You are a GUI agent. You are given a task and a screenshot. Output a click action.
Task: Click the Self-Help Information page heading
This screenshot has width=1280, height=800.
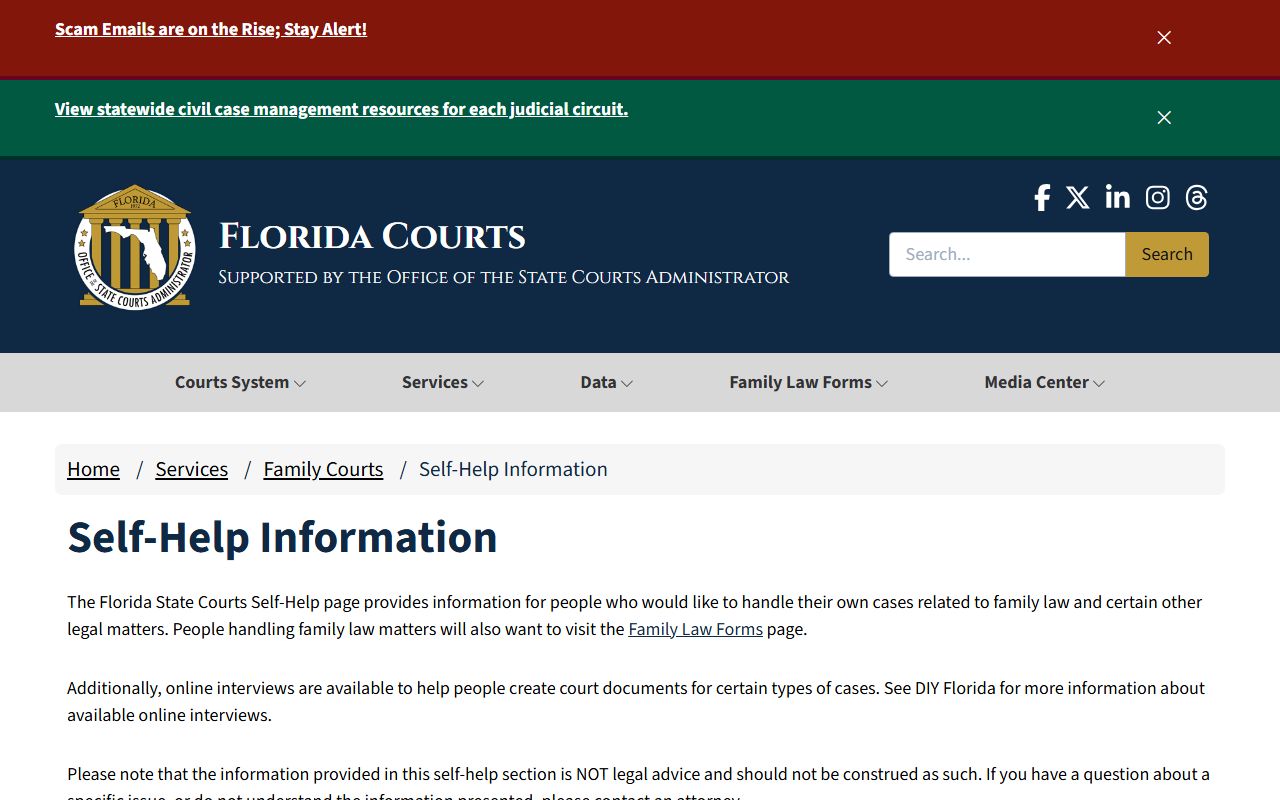(x=282, y=537)
